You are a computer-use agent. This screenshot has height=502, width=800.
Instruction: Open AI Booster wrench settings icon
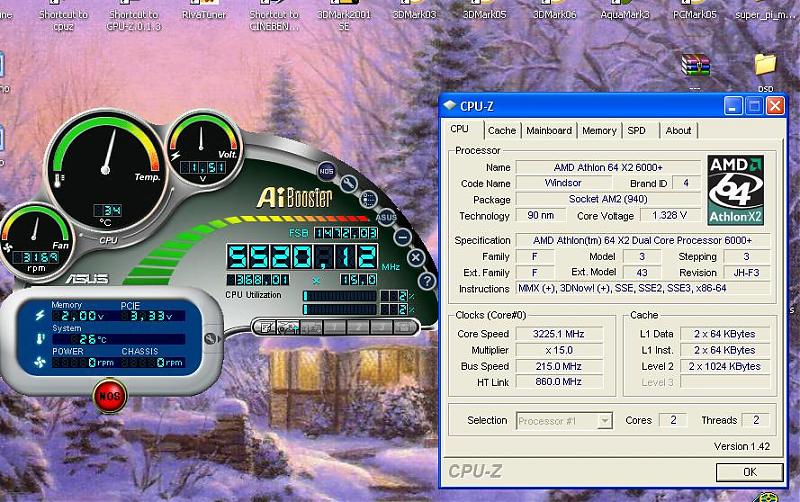pyautogui.click(x=348, y=183)
